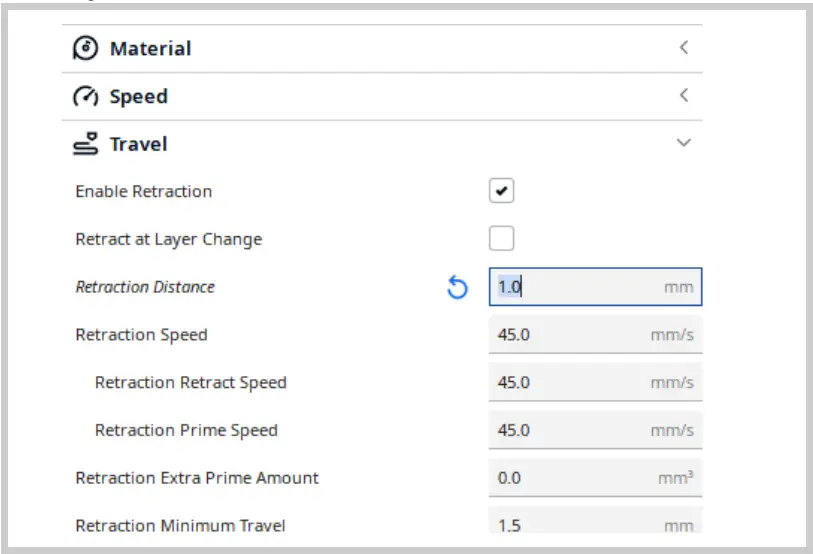Click the Material section icon
This screenshot has width=813, height=554.
point(86,49)
